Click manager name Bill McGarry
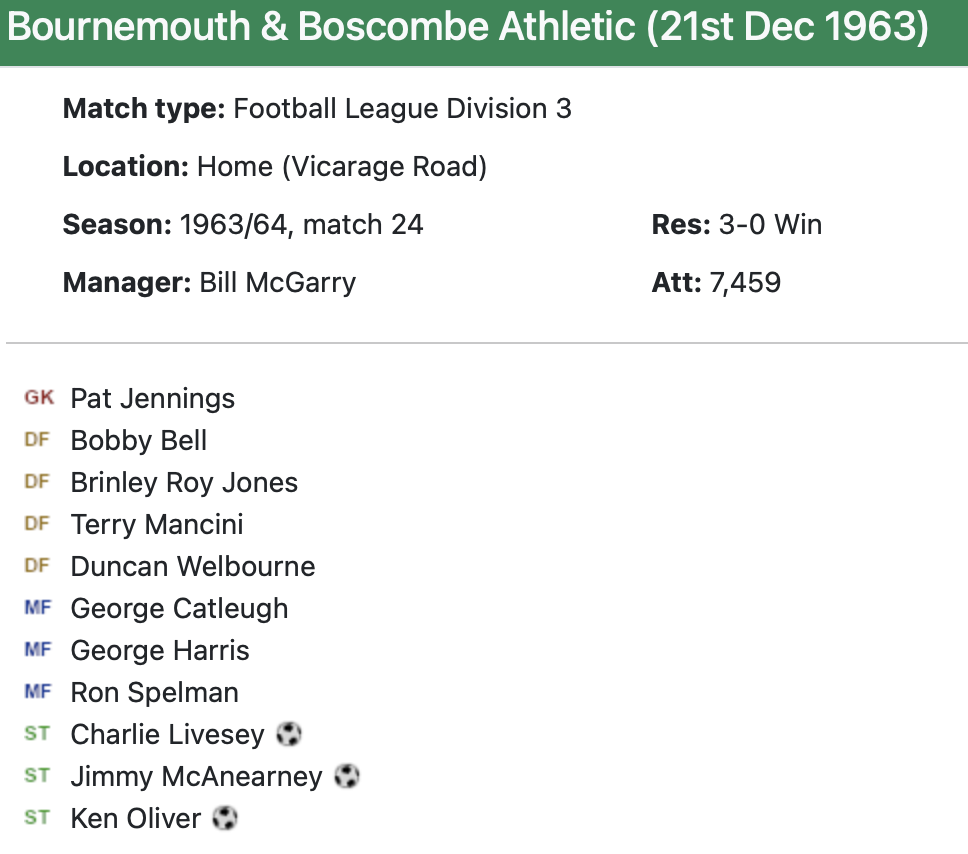 pos(277,283)
